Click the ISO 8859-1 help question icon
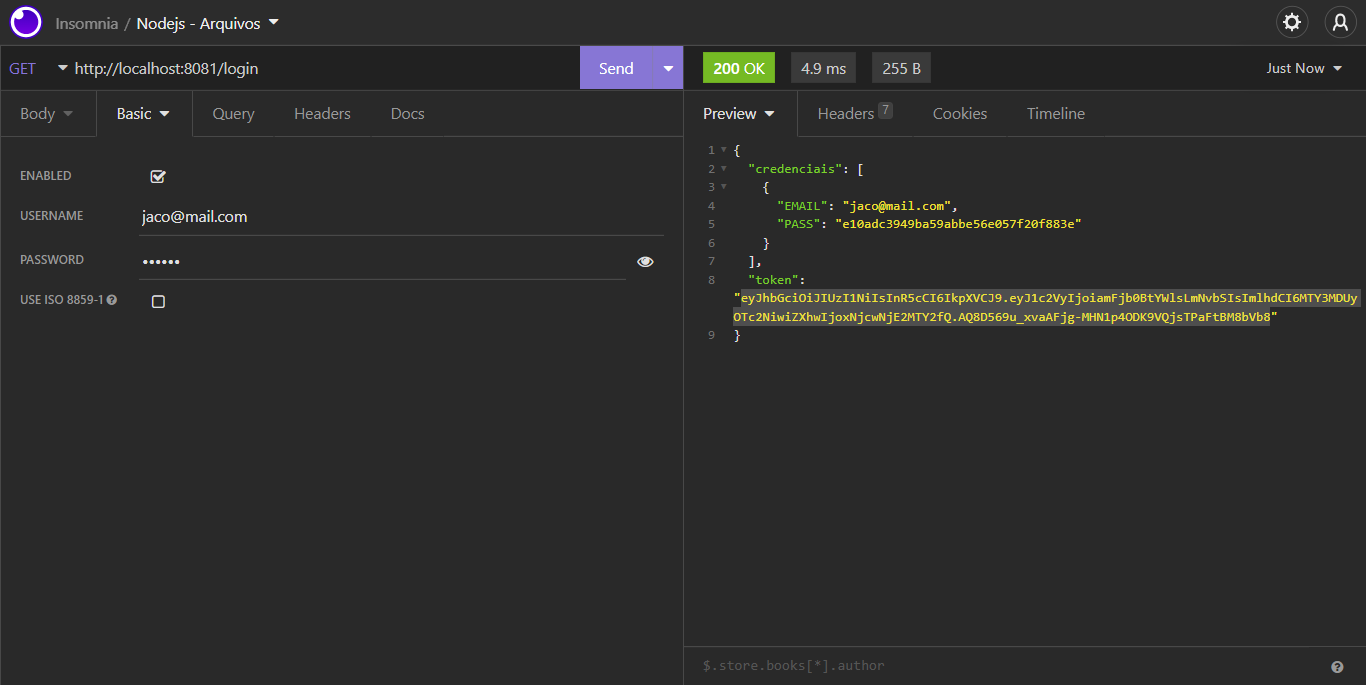Viewport: 1366px width, 685px height. (x=112, y=300)
